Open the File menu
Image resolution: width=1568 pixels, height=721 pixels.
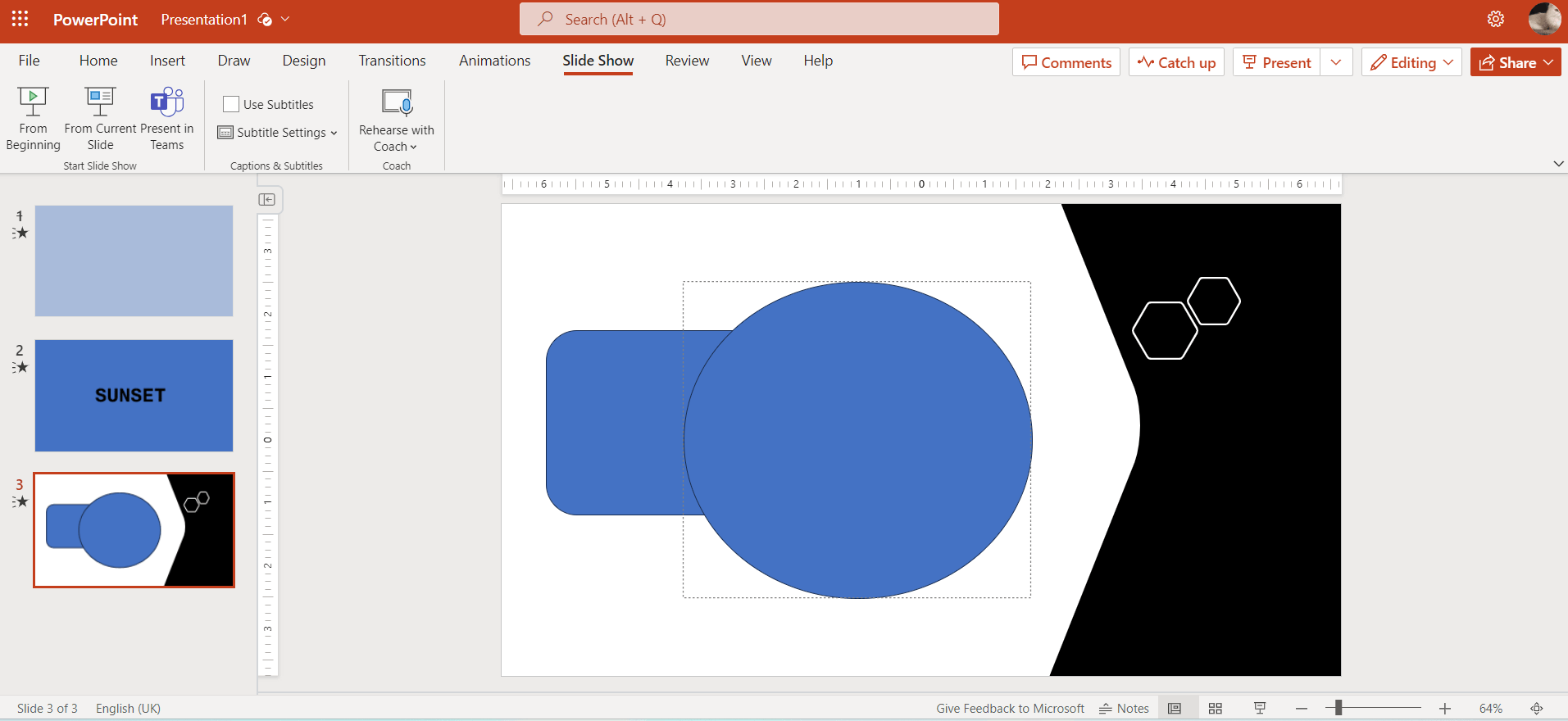click(x=29, y=61)
